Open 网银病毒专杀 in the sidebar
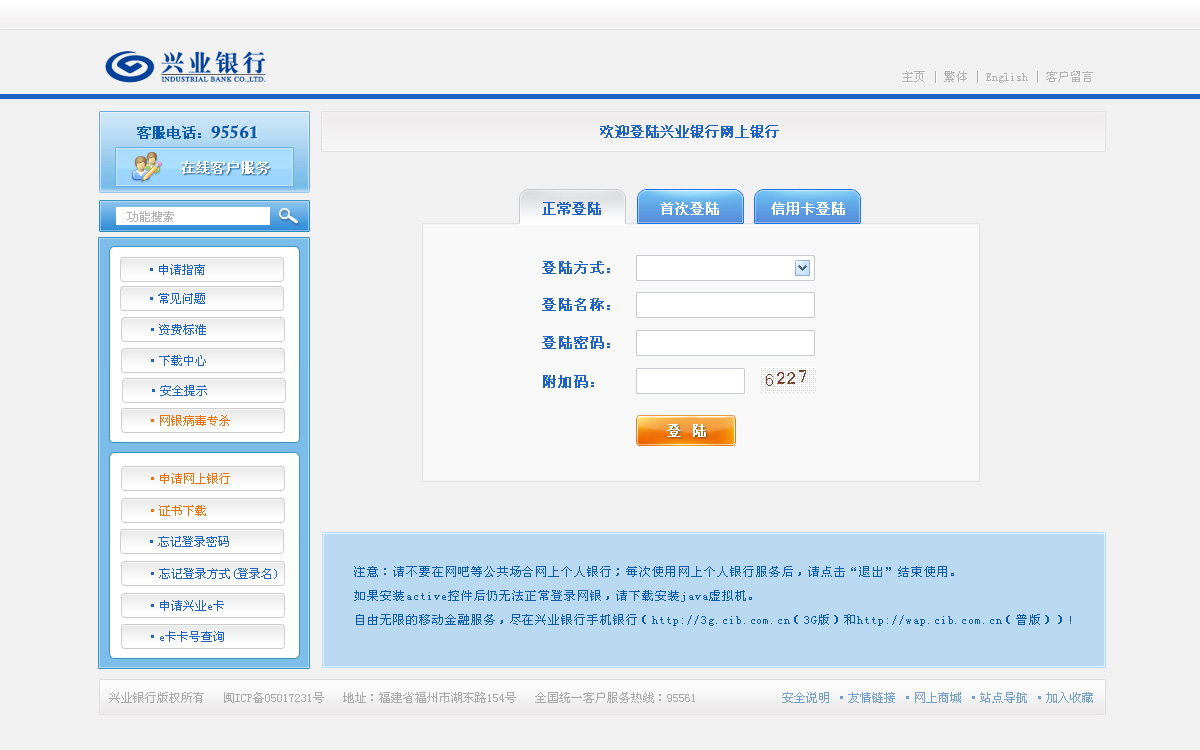Viewport: 1200px width, 750px height. pos(203,421)
